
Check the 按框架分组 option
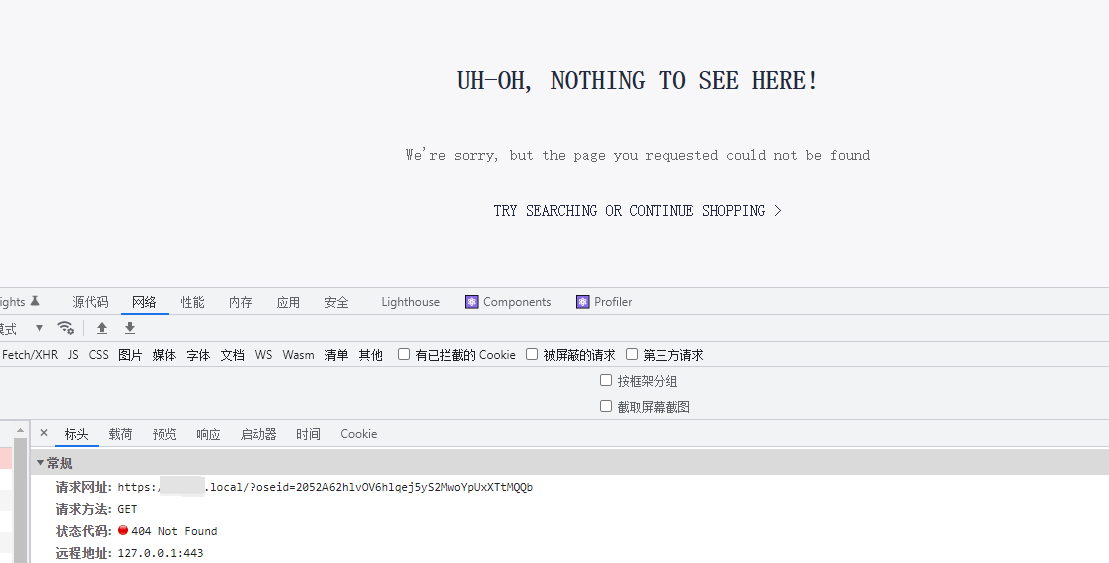click(x=606, y=381)
